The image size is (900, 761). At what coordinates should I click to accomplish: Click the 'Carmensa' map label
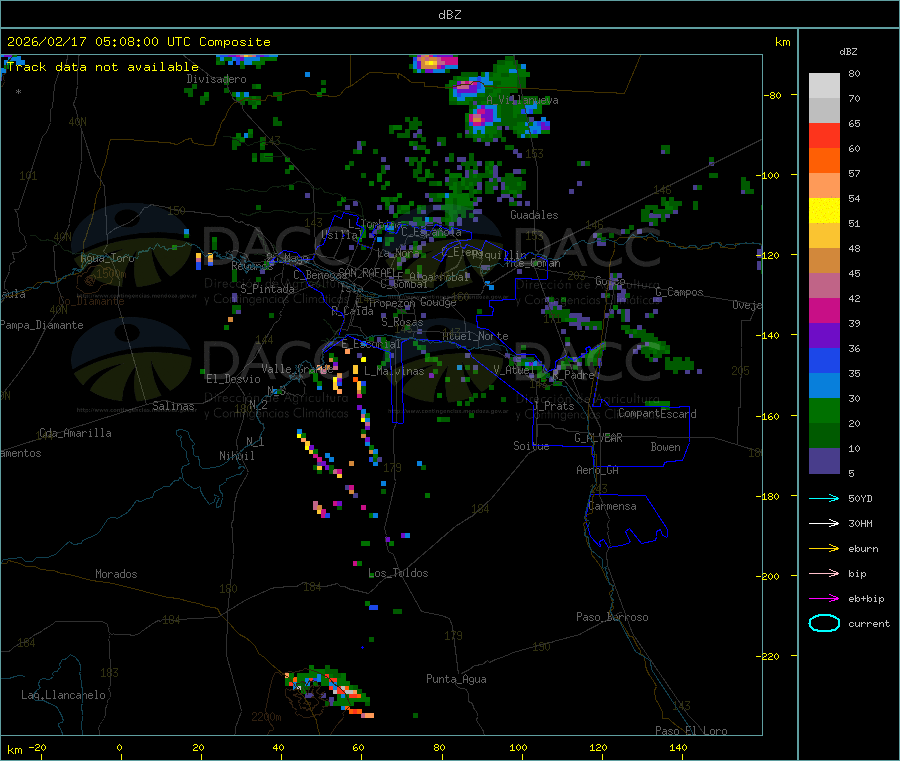click(612, 506)
